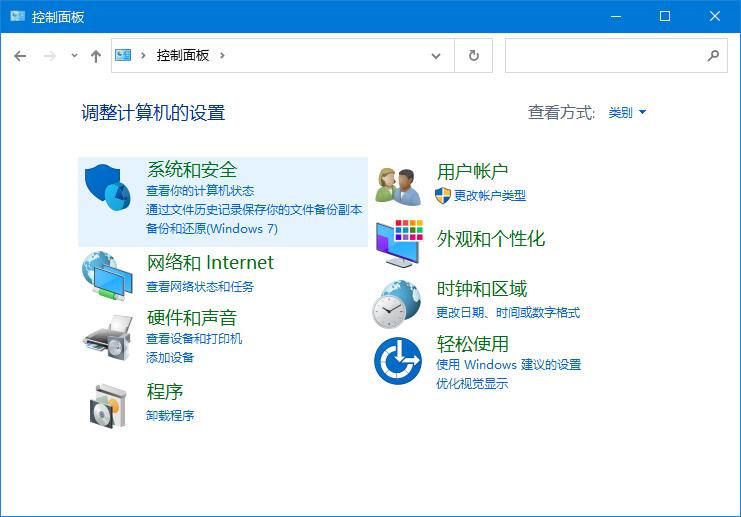Screen dimensions: 741x517
Task: Go up one folder level arrow
Action: (x=96, y=56)
